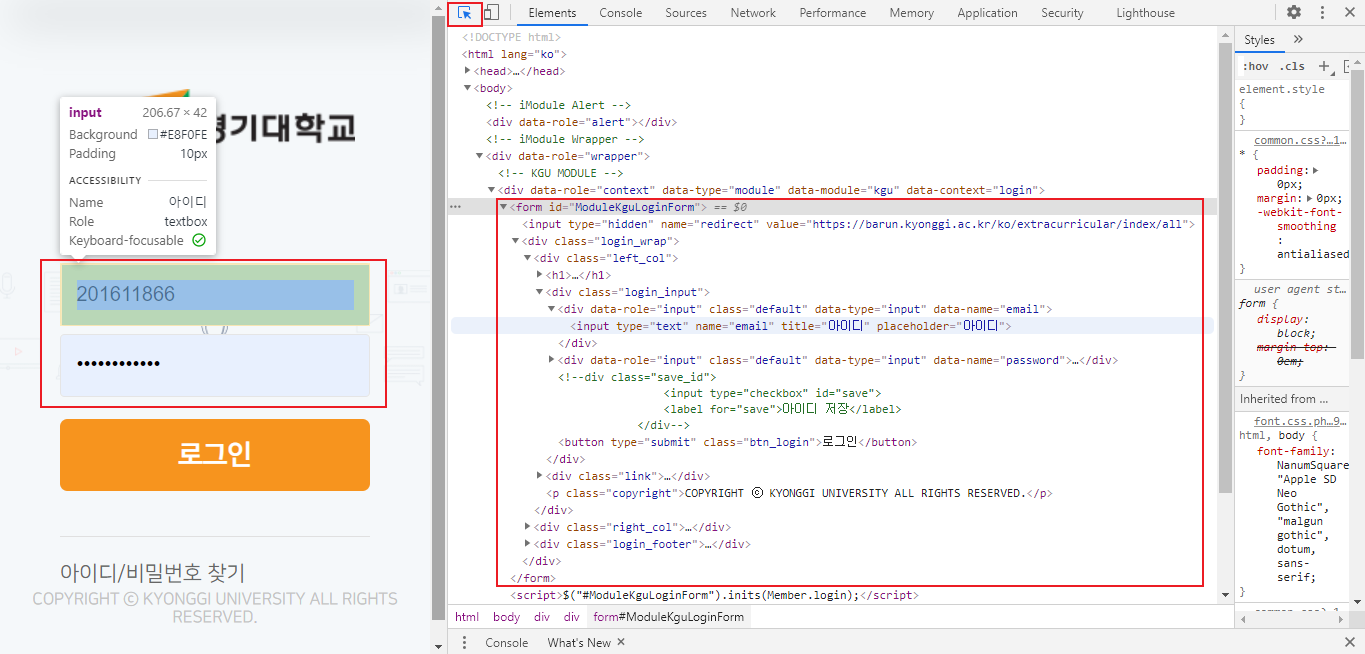The height and width of the screenshot is (654, 1365).
Task: Open the Memory tab
Action: [912, 13]
